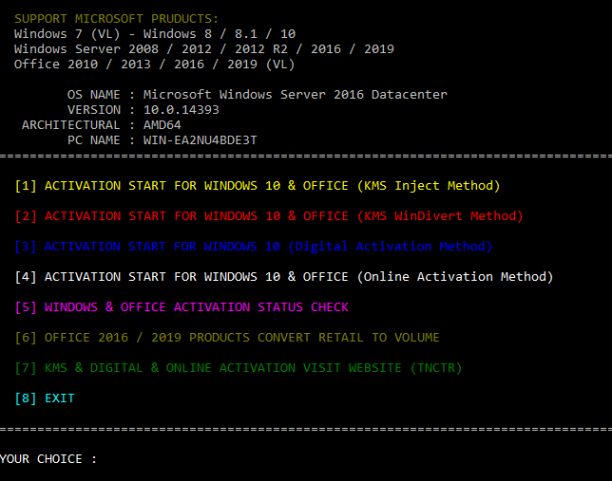Image resolution: width=612 pixels, height=481 pixels.
Task: Select option 2 KMS WinDivert Method line
Action: [269, 216]
